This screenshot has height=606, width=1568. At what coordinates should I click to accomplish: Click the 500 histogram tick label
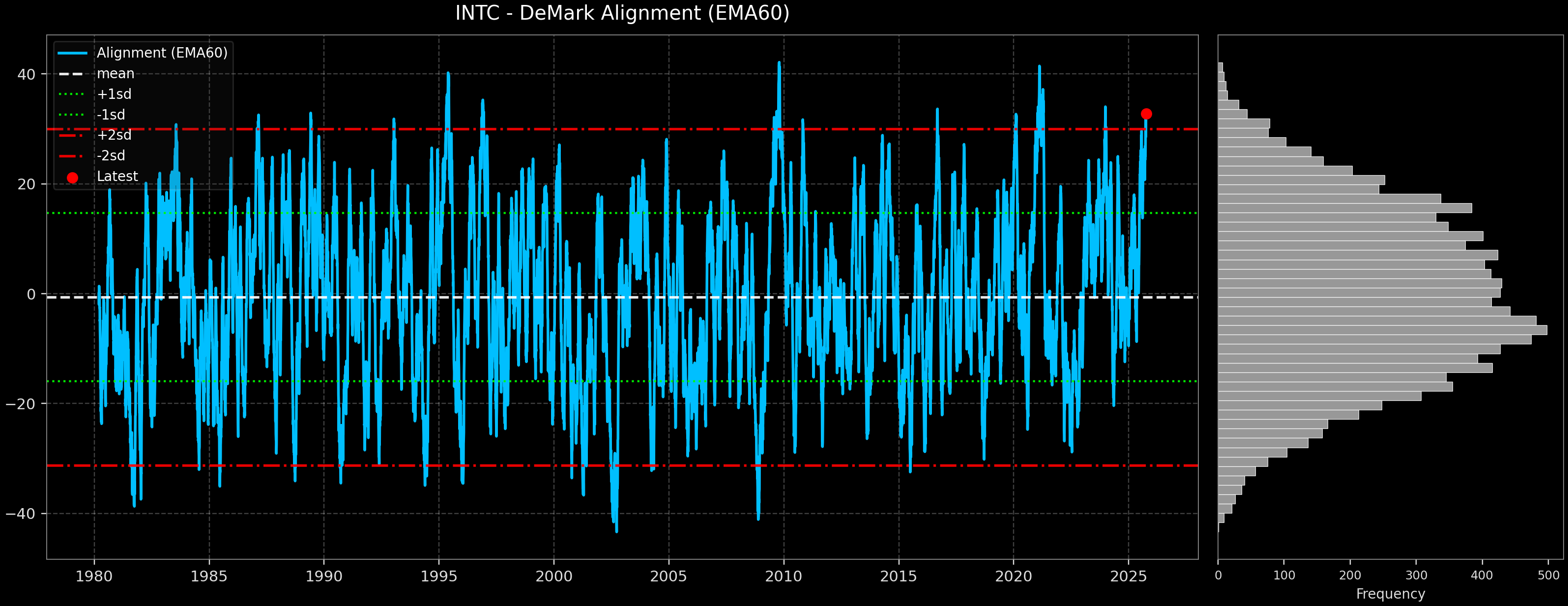click(1548, 576)
